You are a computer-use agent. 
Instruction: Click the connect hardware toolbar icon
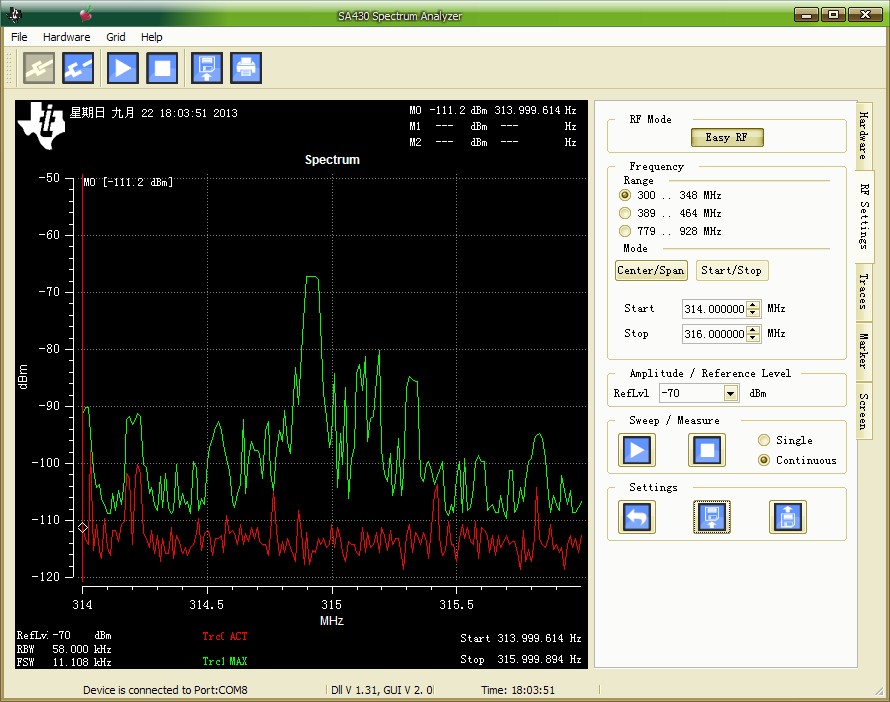(39, 67)
